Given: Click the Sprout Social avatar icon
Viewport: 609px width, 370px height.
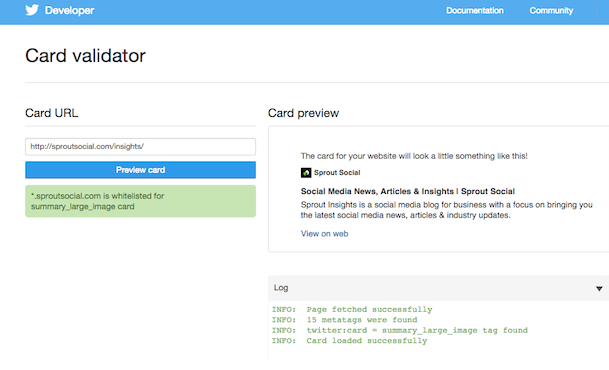Looking at the screenshot, I should point(306,173).
